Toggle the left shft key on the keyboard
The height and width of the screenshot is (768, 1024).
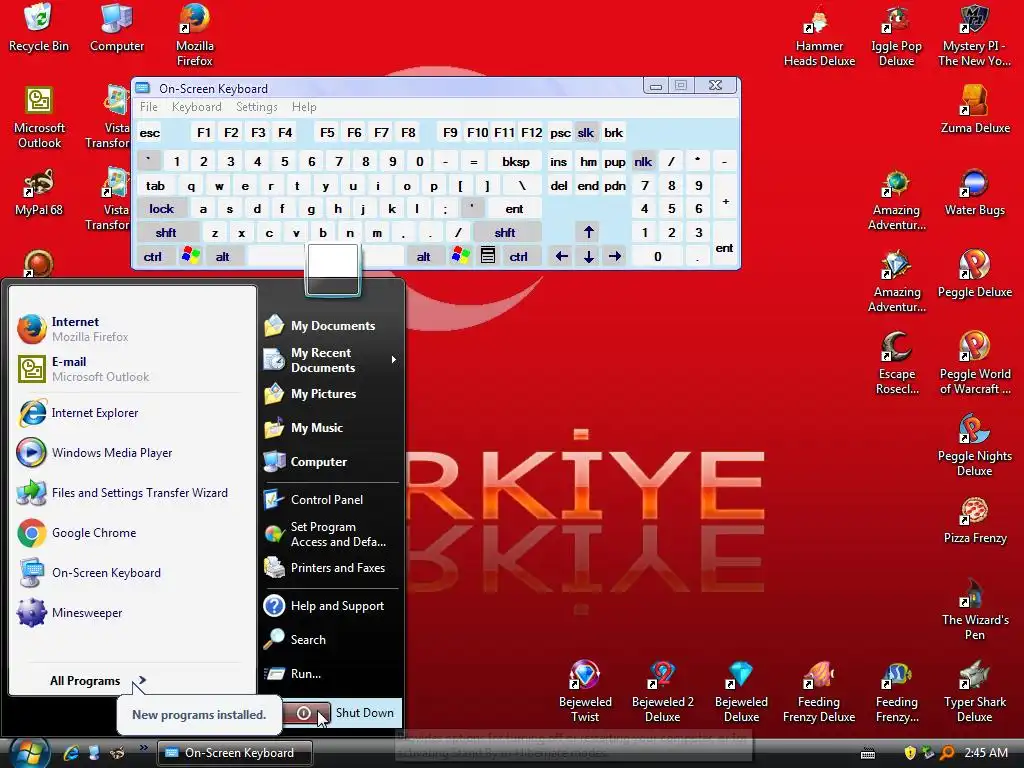[166, 232]
